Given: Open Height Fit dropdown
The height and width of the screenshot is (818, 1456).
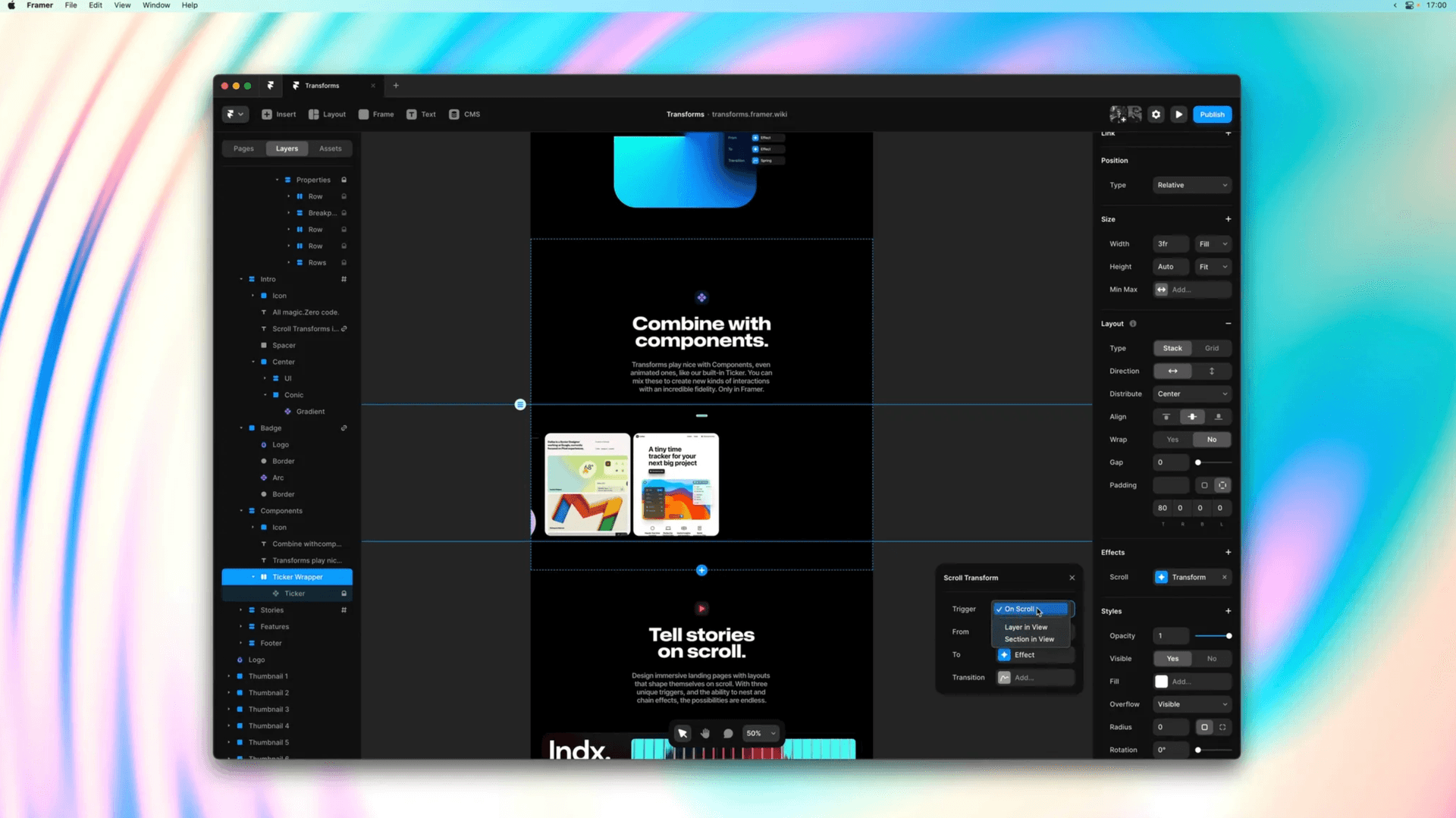Looking at the screenshot, I should click(1213, 267).
